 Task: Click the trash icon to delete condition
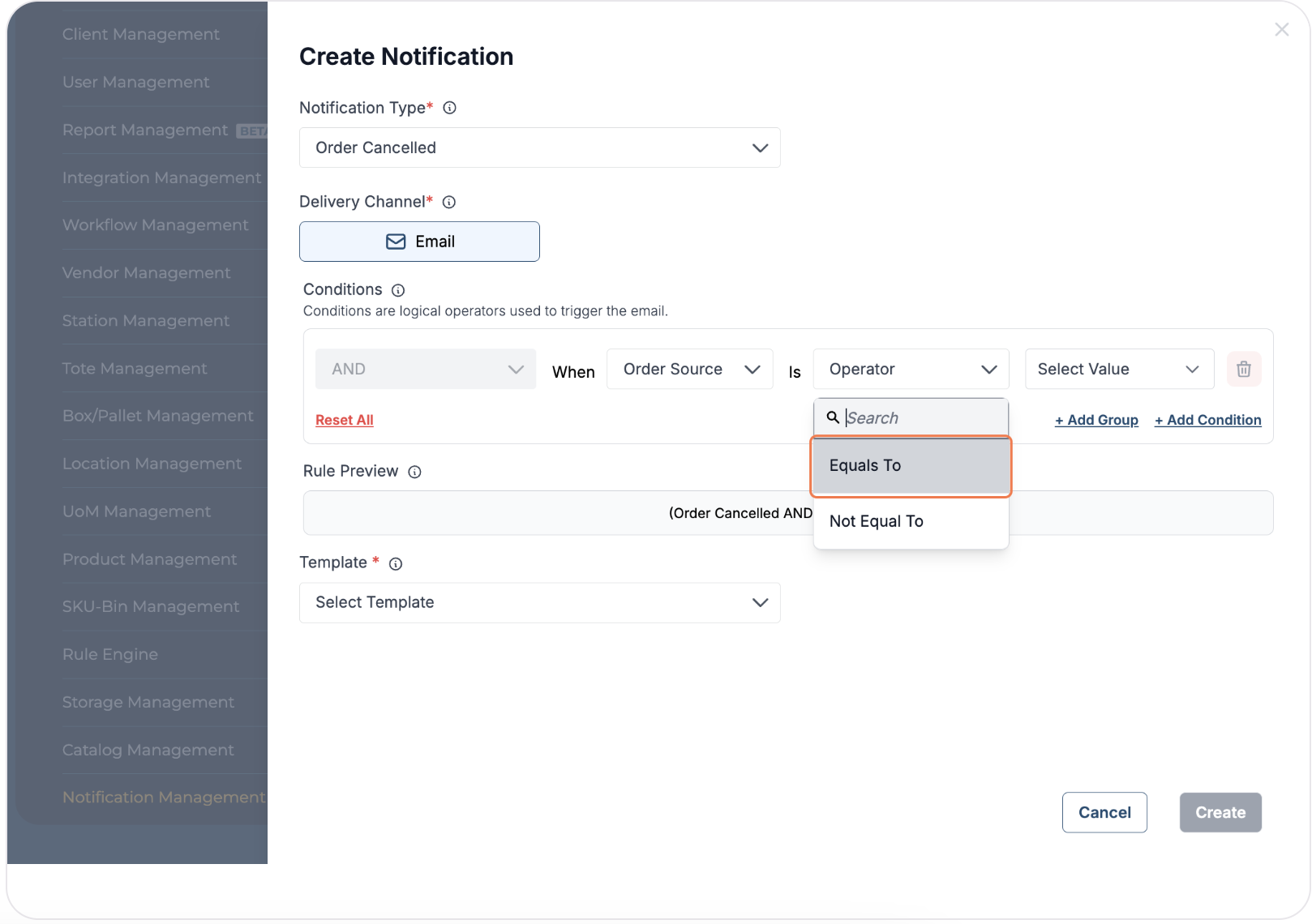point(1243,370)
